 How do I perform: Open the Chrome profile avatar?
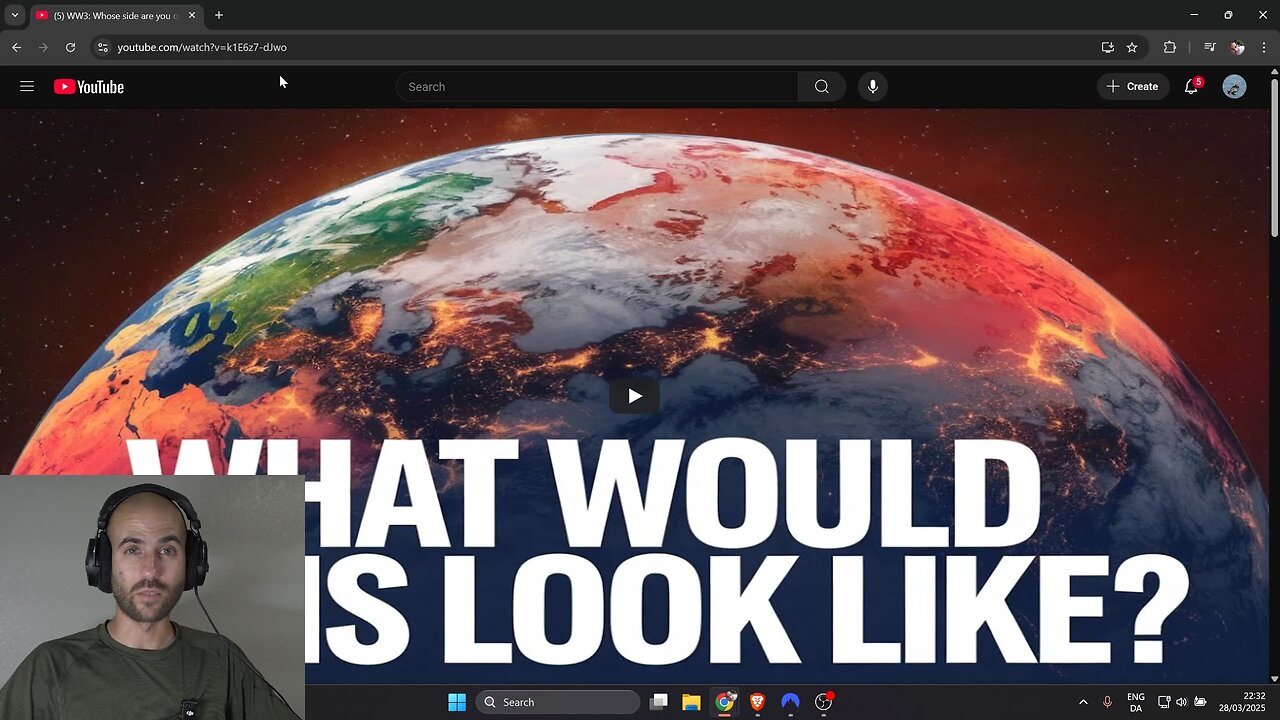(1237, 47)
